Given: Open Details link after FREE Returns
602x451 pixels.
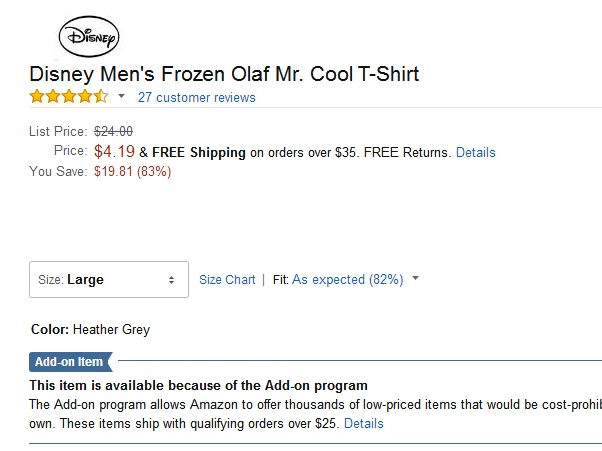Looking at the screenshot, I should click(x=476, y=152).
